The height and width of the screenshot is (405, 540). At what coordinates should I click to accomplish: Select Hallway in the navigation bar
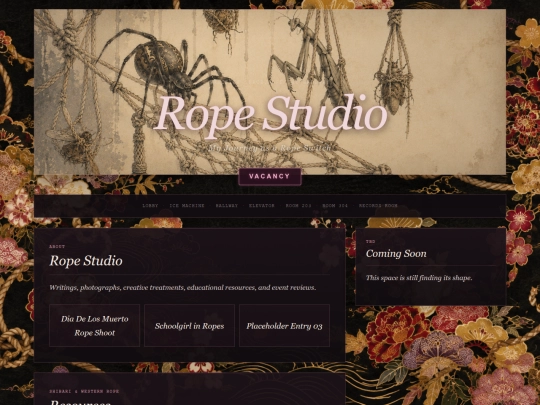click(x=227, y=206)
